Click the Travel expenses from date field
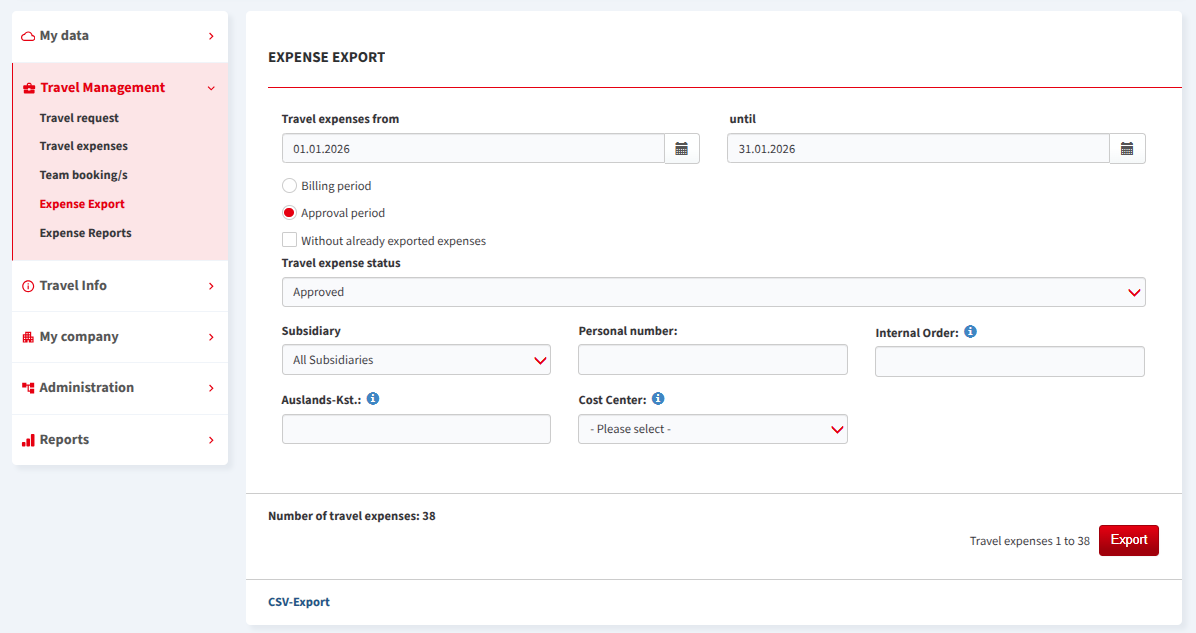This screenshot has width=1196, height=633. click(473, 149)
